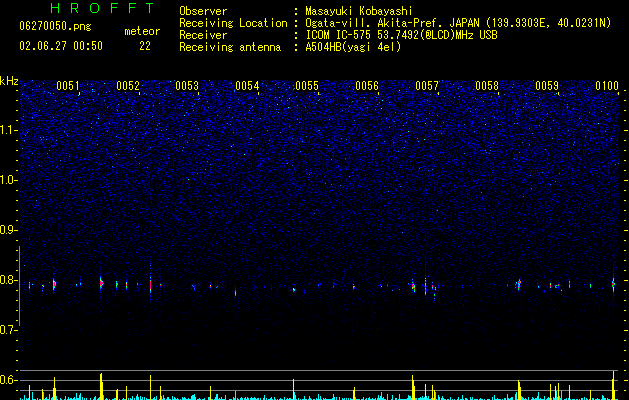Click the 0.6 kHz axis label
This screenshot has height=400, width=629.
(x=9, y=380)
